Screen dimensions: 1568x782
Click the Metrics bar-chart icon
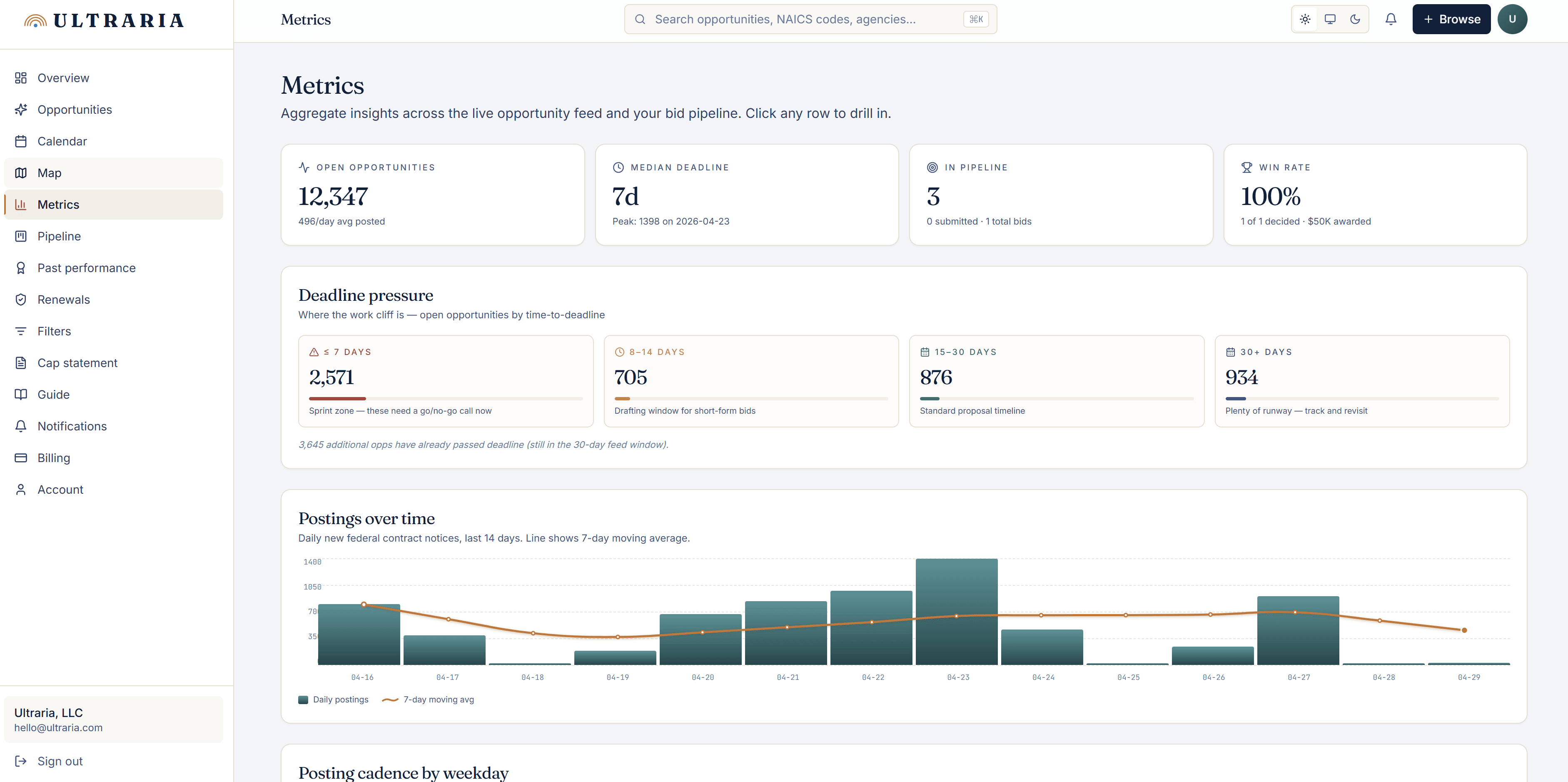tap(21, 205)
